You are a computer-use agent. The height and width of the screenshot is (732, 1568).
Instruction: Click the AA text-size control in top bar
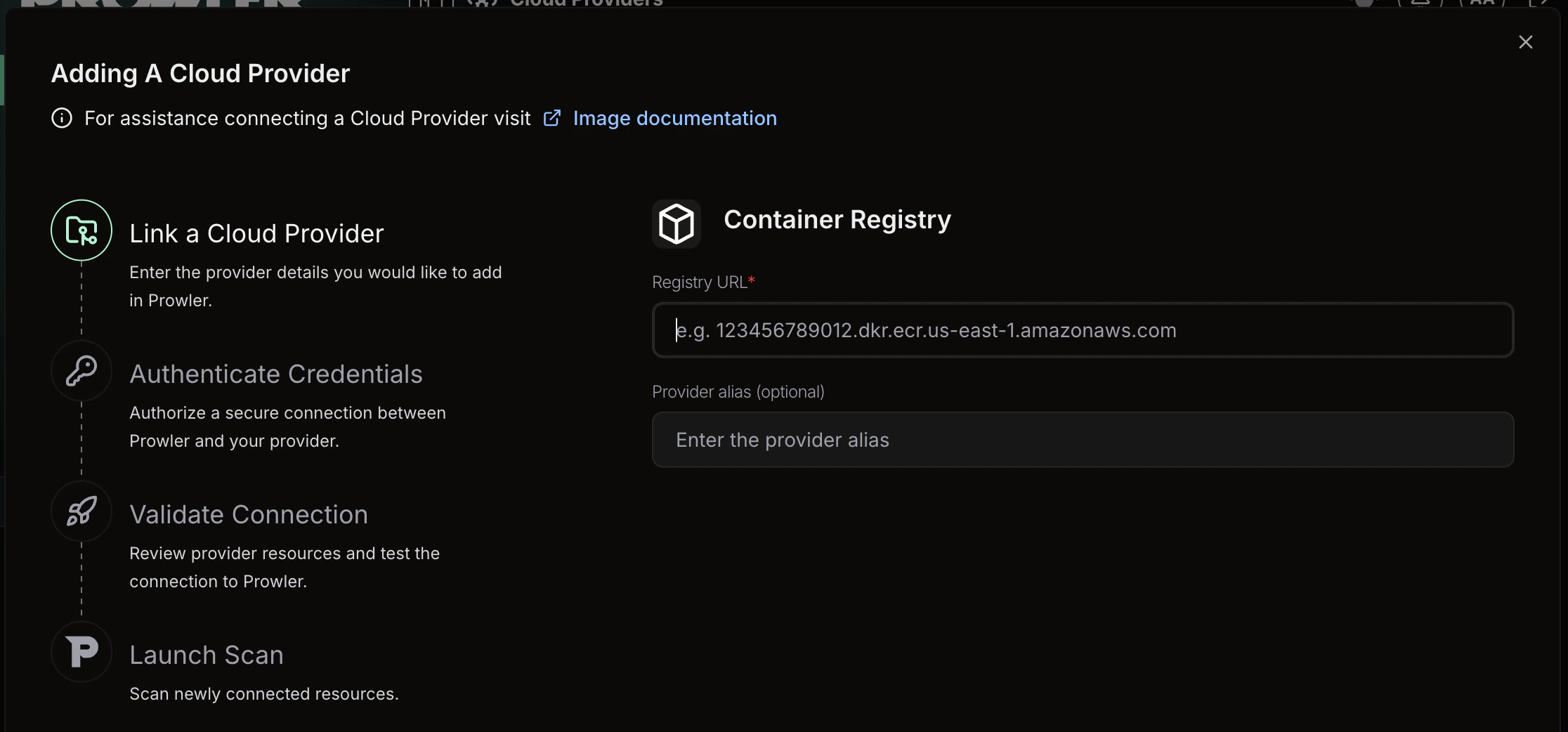click(1482, 4)
